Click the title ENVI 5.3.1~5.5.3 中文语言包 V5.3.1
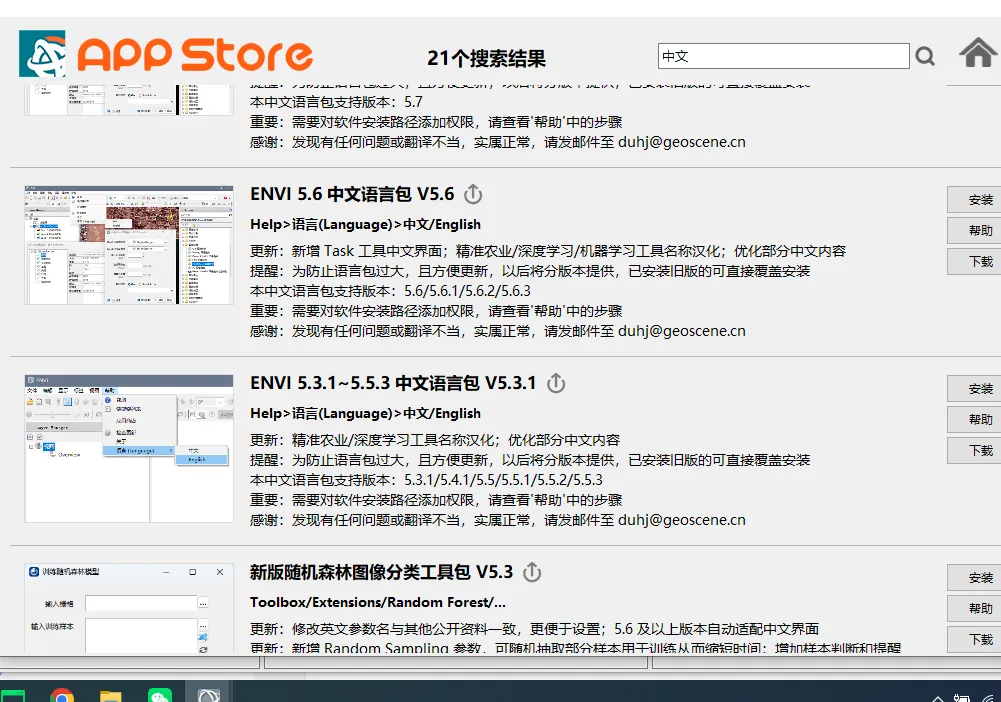1001x702 pixels. point(393,383)
